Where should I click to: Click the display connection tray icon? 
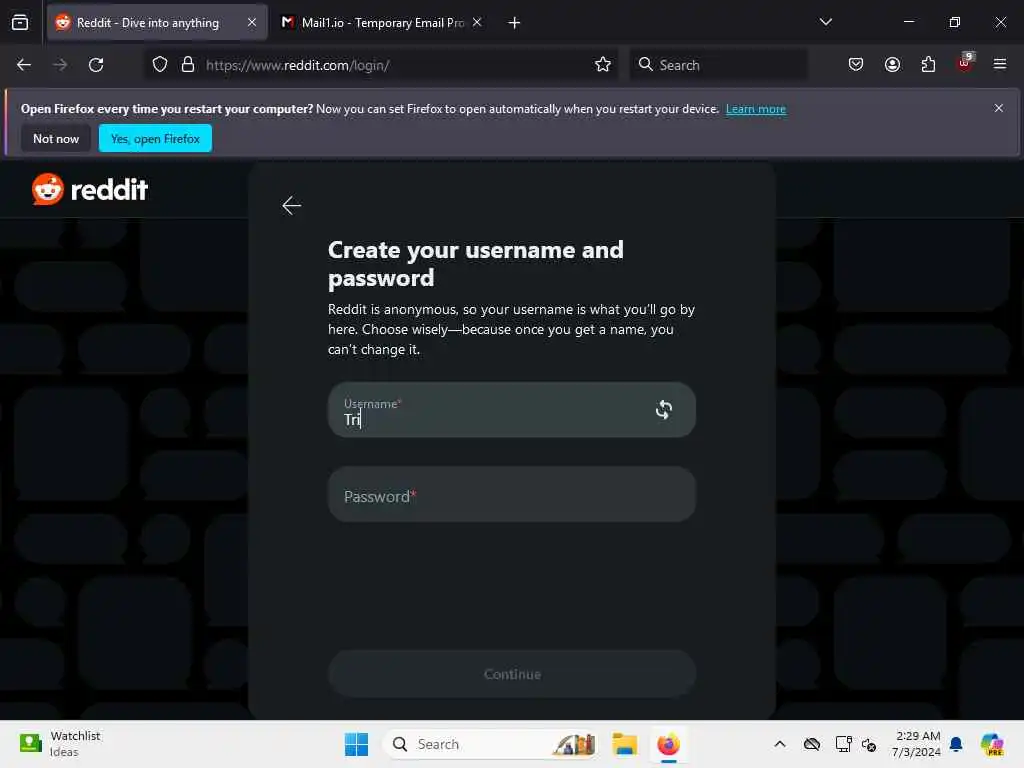pos(843,744)
